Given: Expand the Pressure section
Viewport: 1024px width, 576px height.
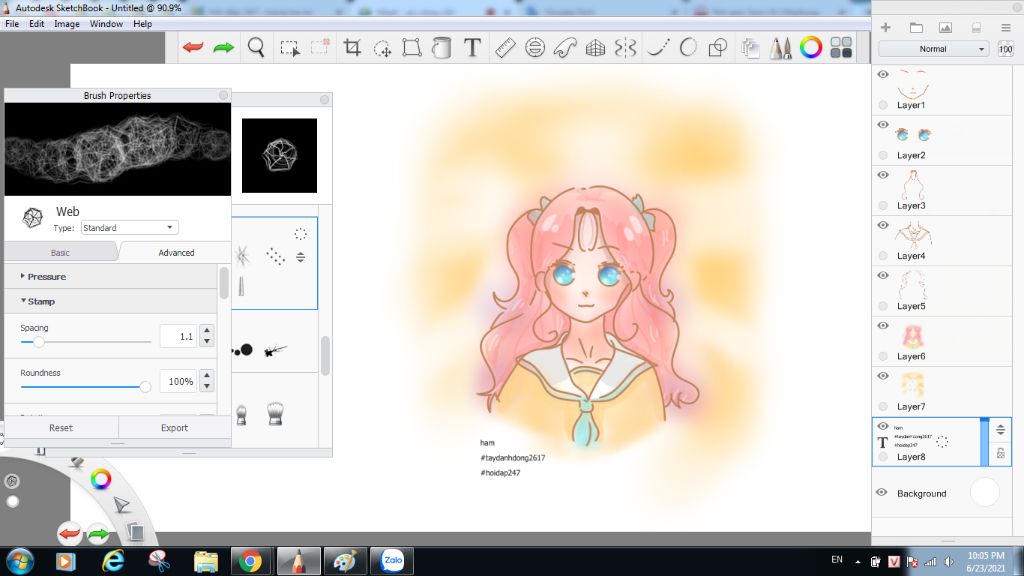Looking at the screenshot, I should 46,276.
